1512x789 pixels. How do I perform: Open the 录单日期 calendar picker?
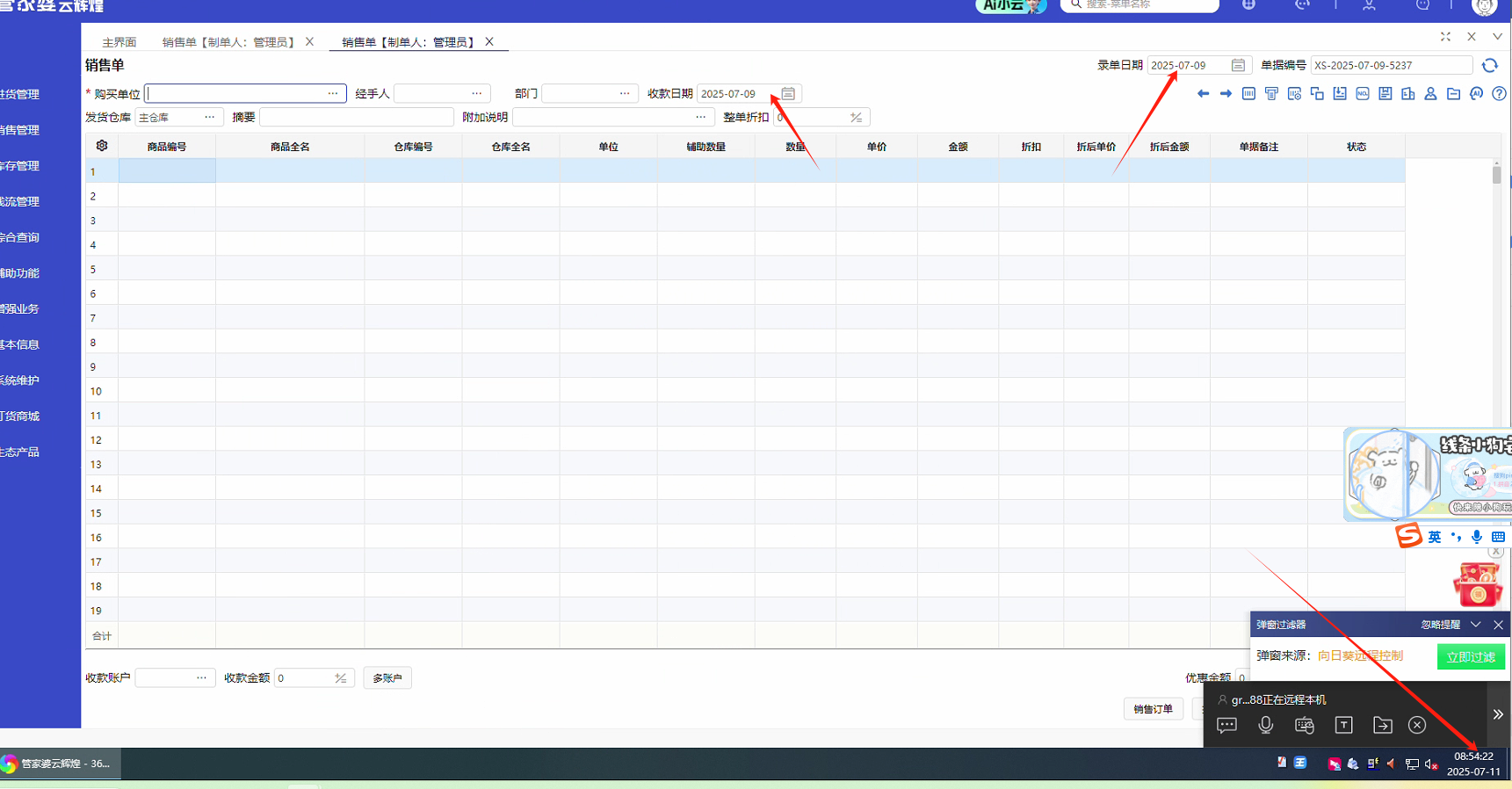(x=1238, y=65)
